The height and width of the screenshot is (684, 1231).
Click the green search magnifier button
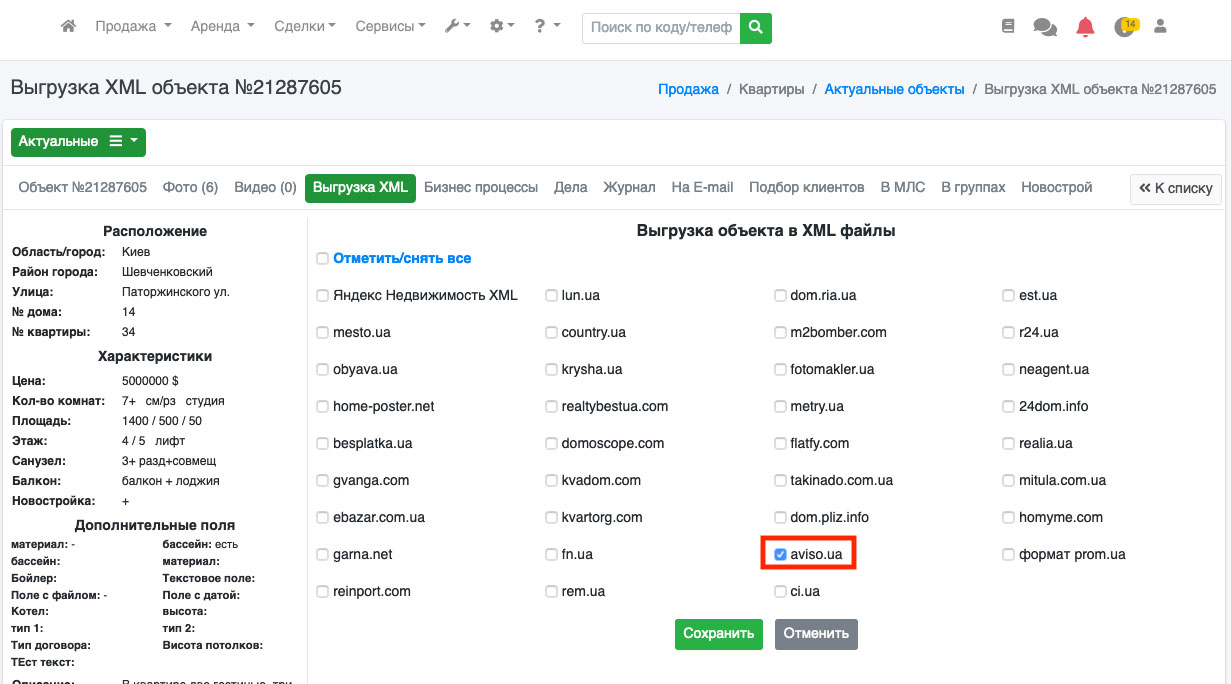coord(756,28)
